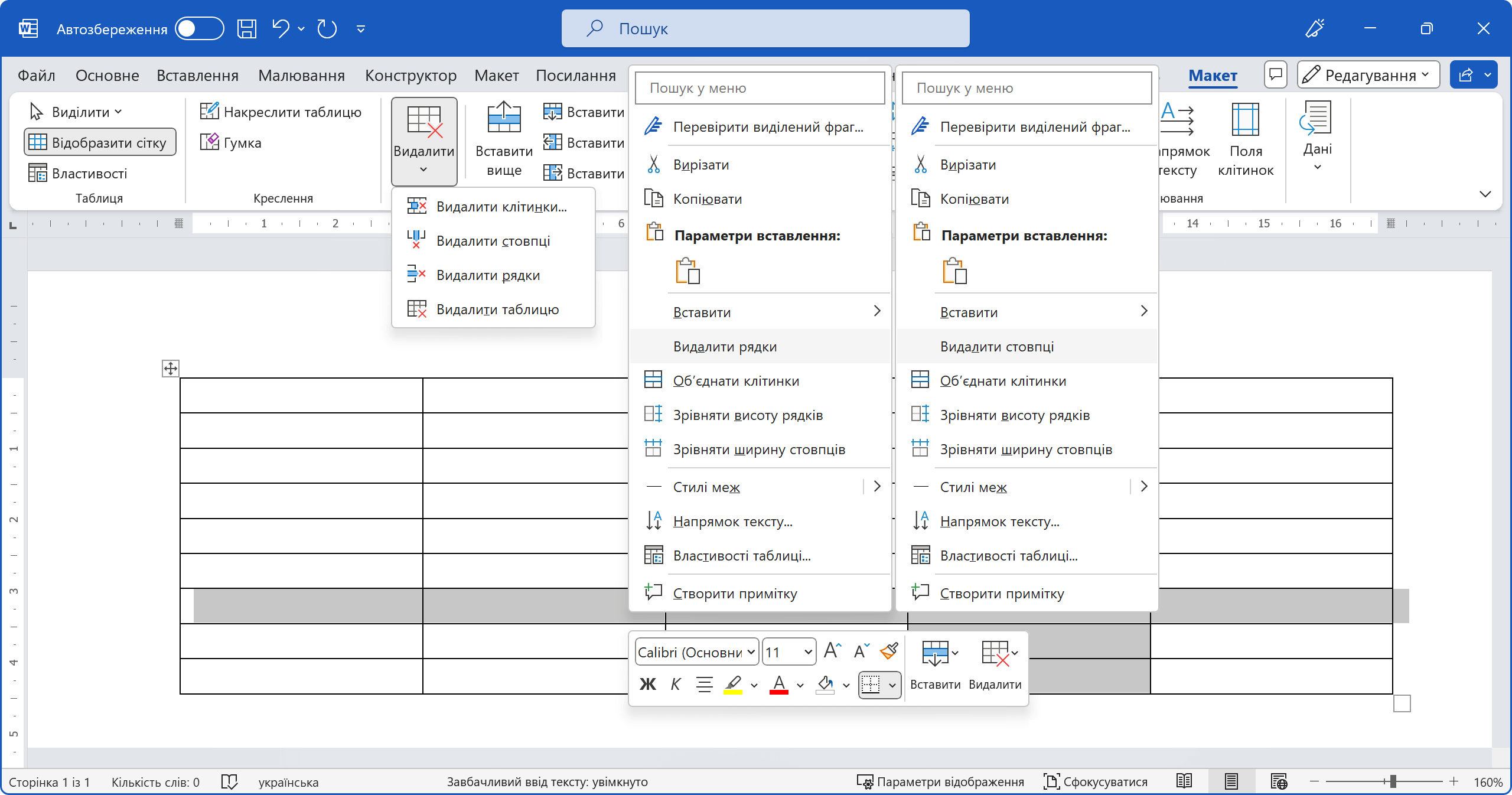Open the Calibri font name dropdown
Image resolution: width=1512 pixels, height=795 pixels.
[751, 652]
